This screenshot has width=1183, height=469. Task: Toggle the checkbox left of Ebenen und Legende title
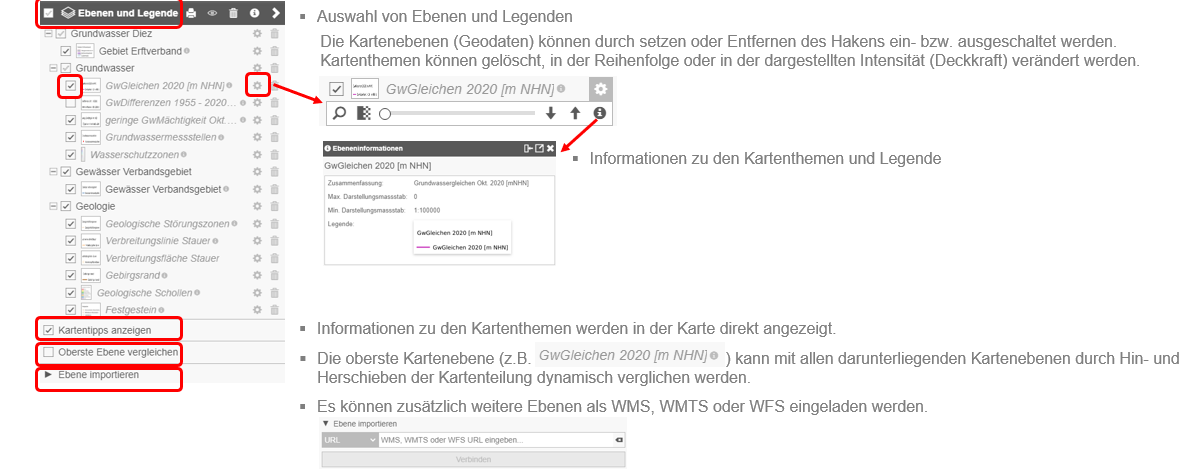click(x=48, y=13)
